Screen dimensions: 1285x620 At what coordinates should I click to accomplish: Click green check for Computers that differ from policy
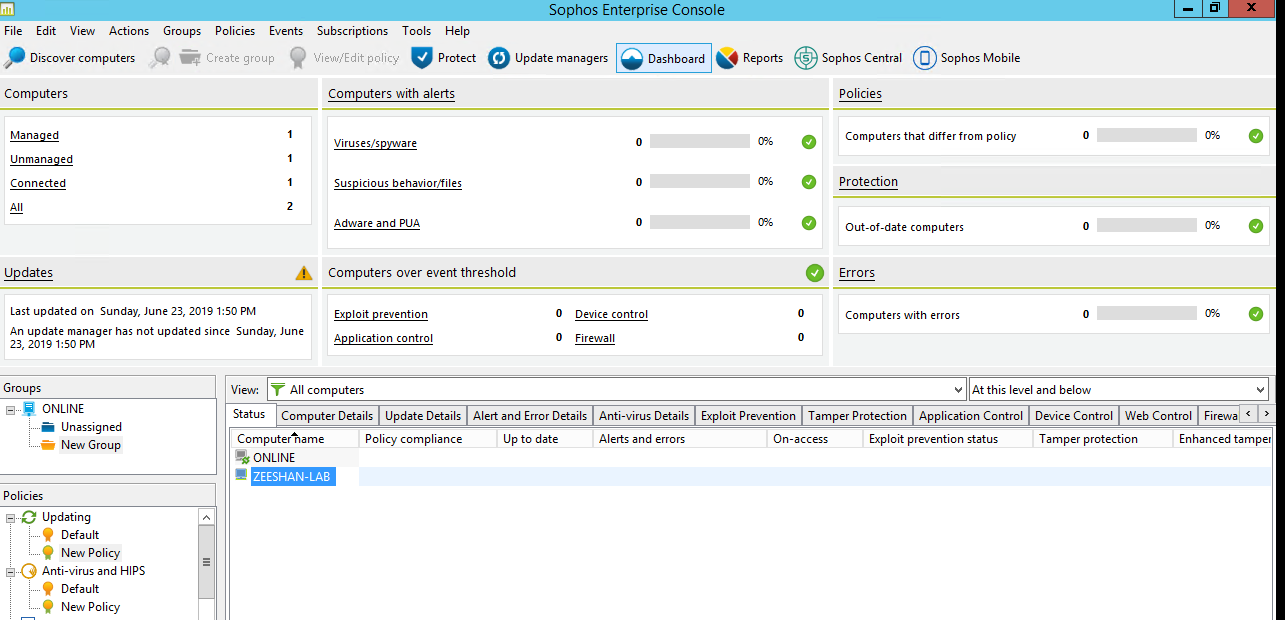[x=1256, y=136]
